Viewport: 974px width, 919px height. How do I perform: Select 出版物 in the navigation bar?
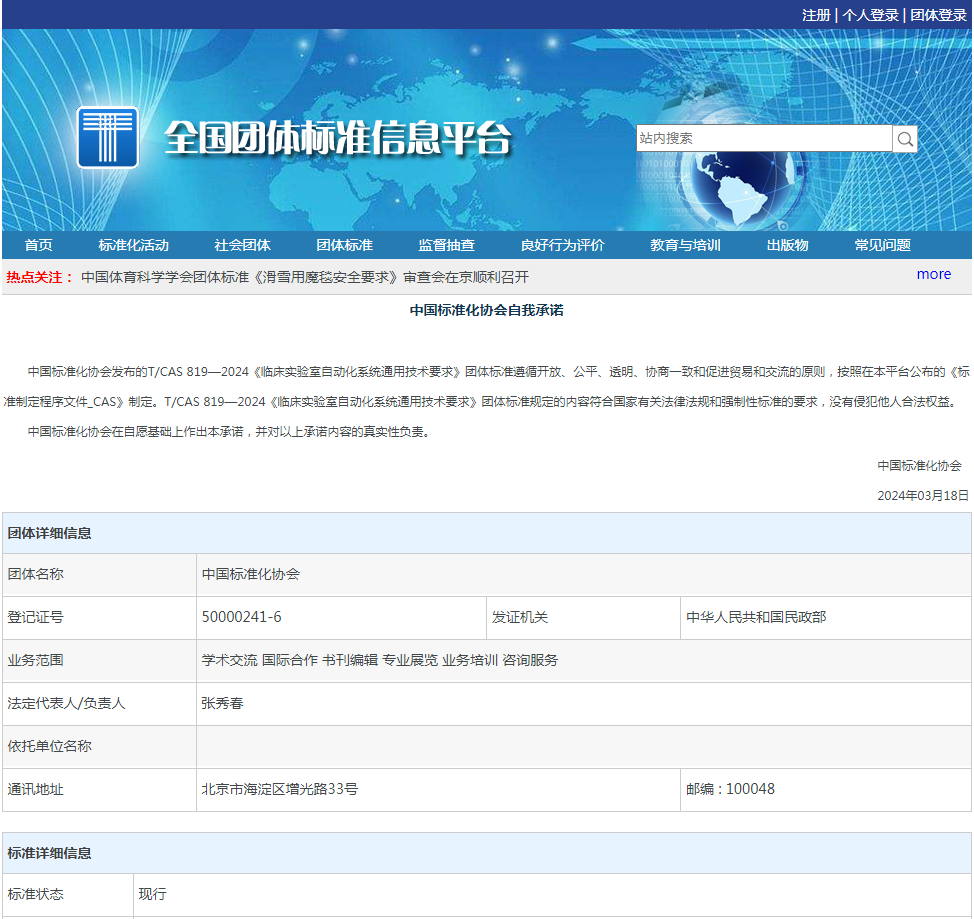click(x=788, y=245)
